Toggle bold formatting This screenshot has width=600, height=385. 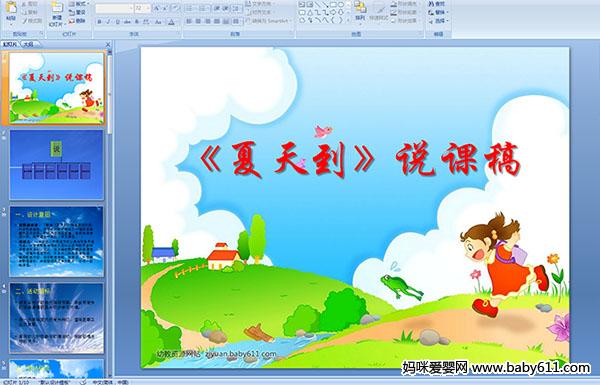pos(99,22)
